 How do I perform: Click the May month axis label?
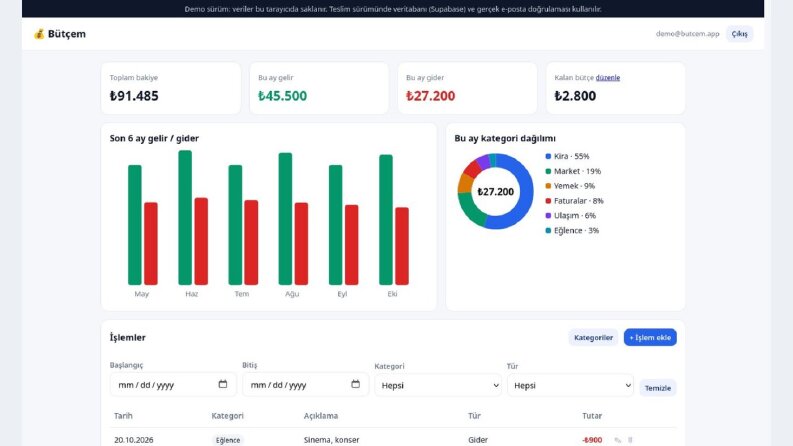(142, 294)
